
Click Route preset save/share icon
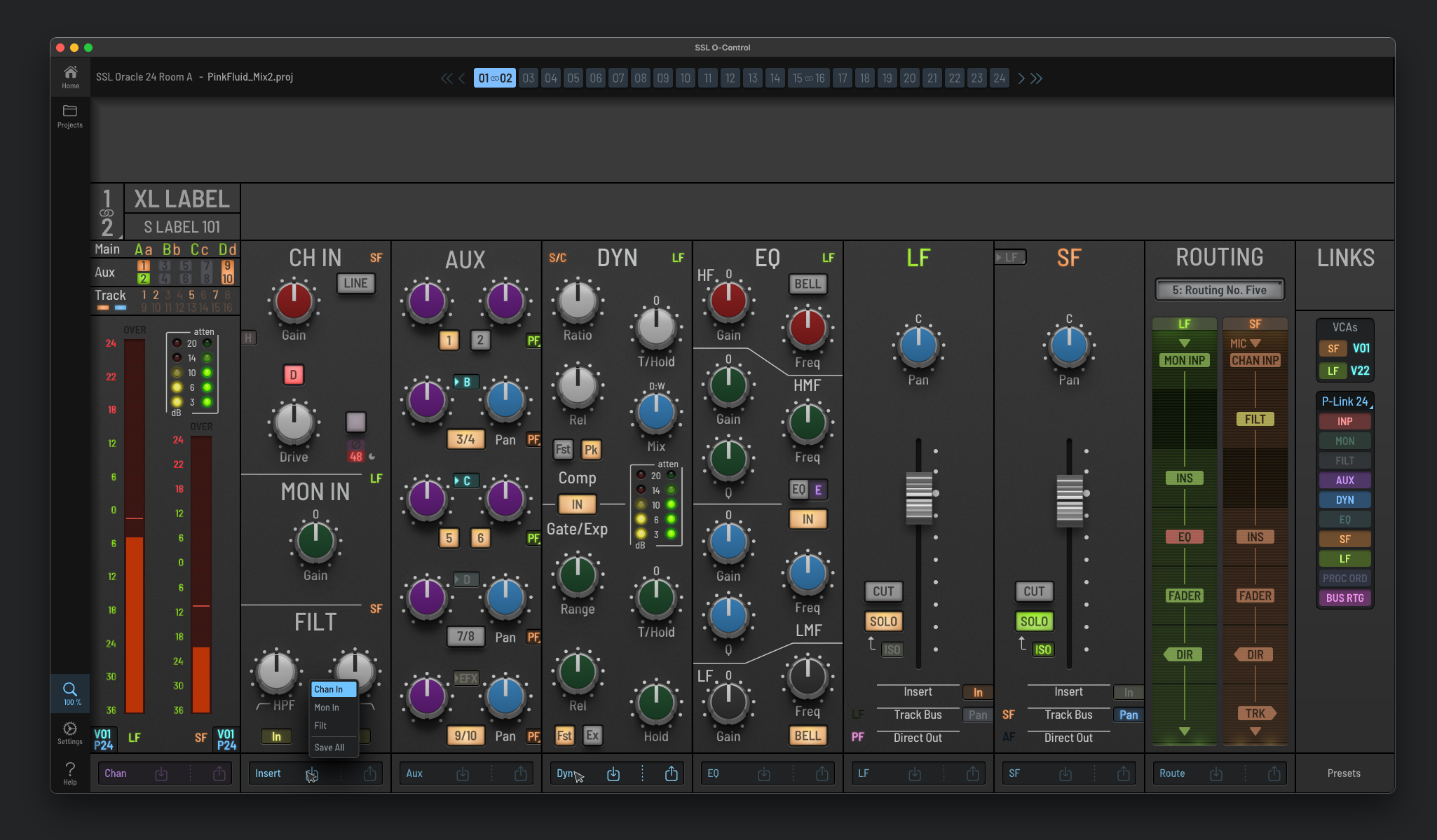click(1274, 773)
